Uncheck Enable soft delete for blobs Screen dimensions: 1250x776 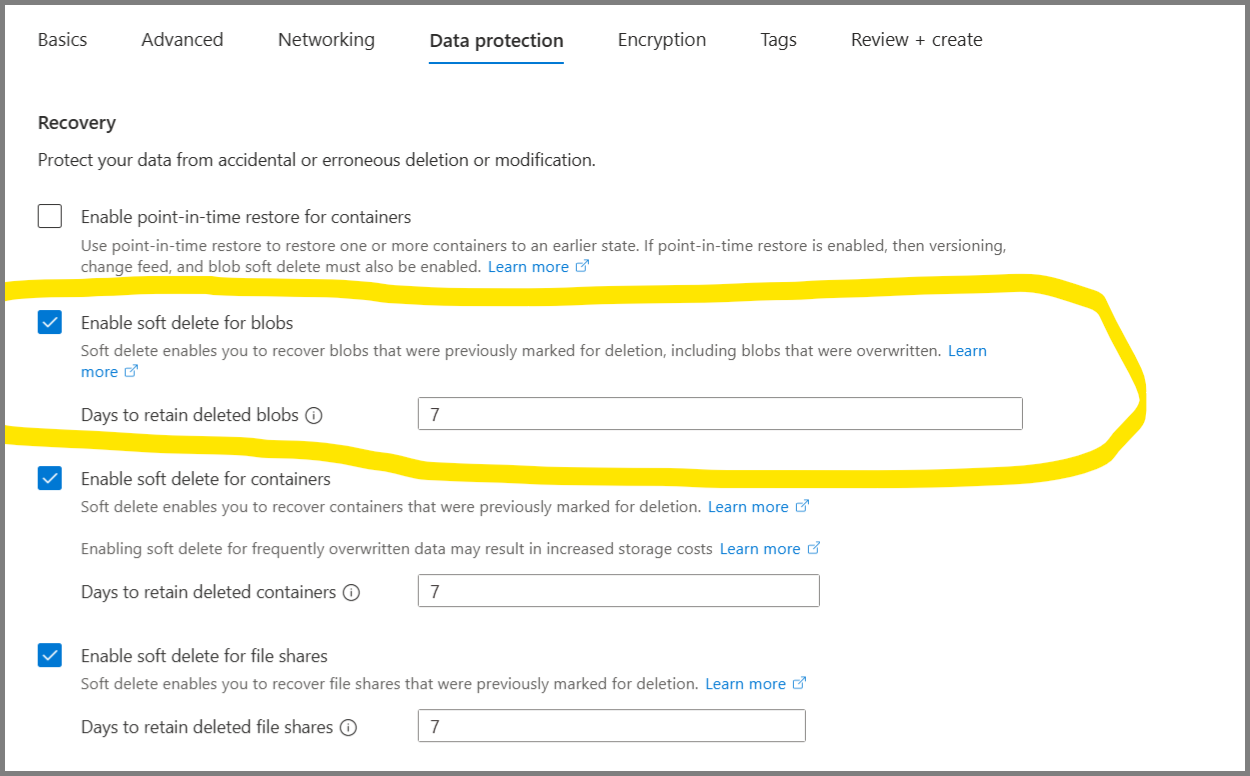(50, 322)
